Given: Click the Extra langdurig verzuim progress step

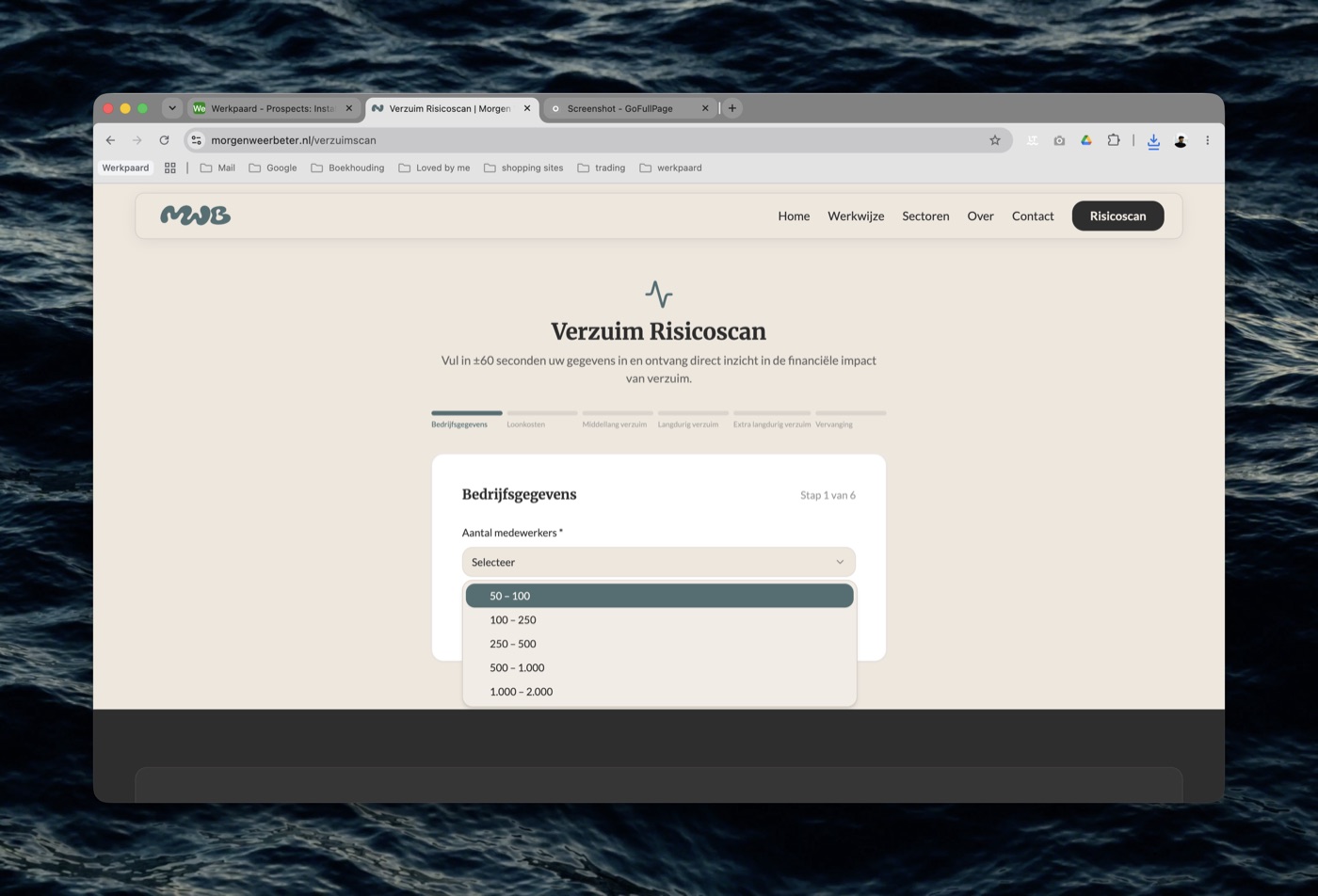Looking at the screenshot, I should 772,419.
